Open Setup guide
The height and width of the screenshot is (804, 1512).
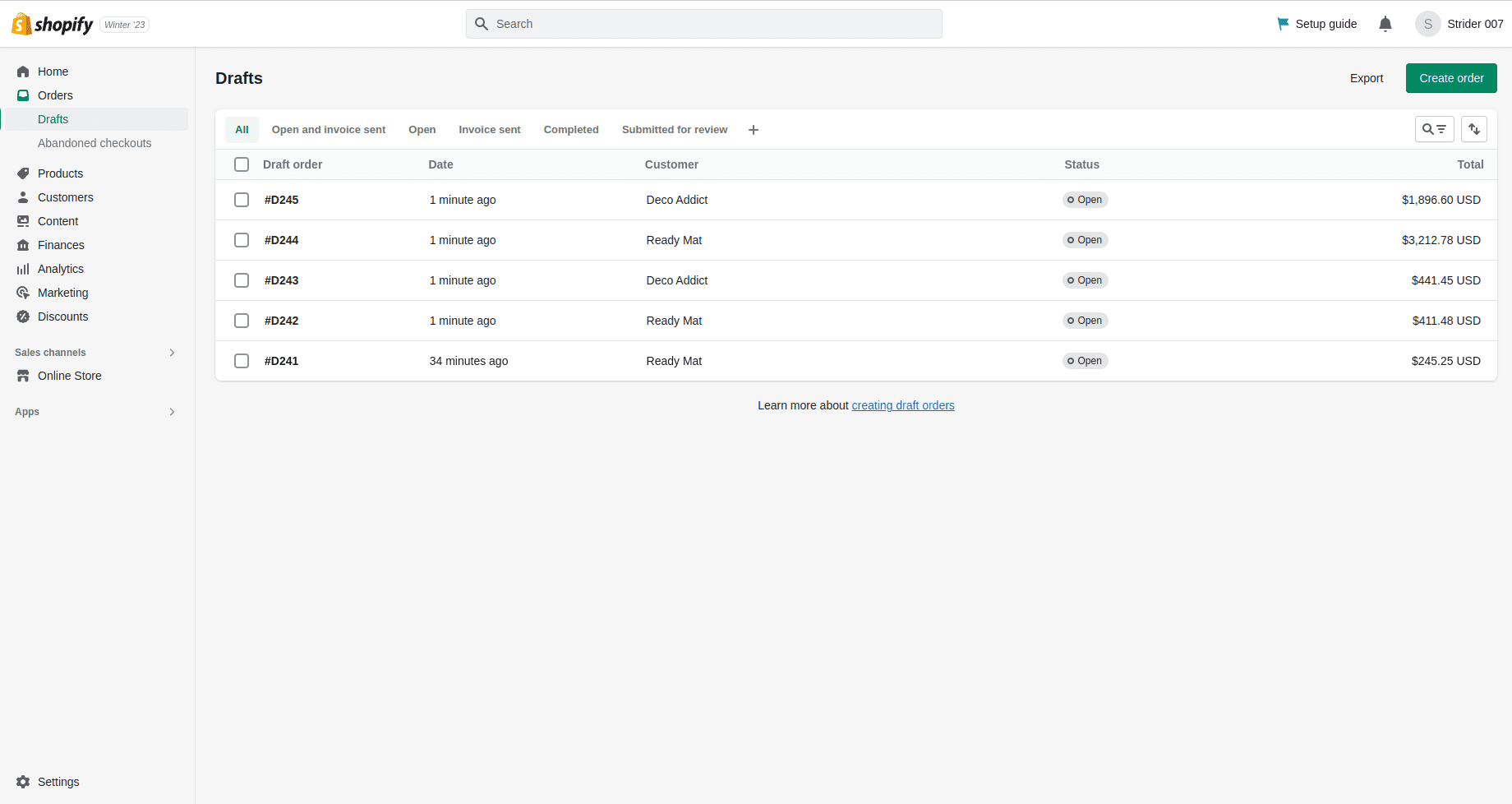click(1316, 24)
